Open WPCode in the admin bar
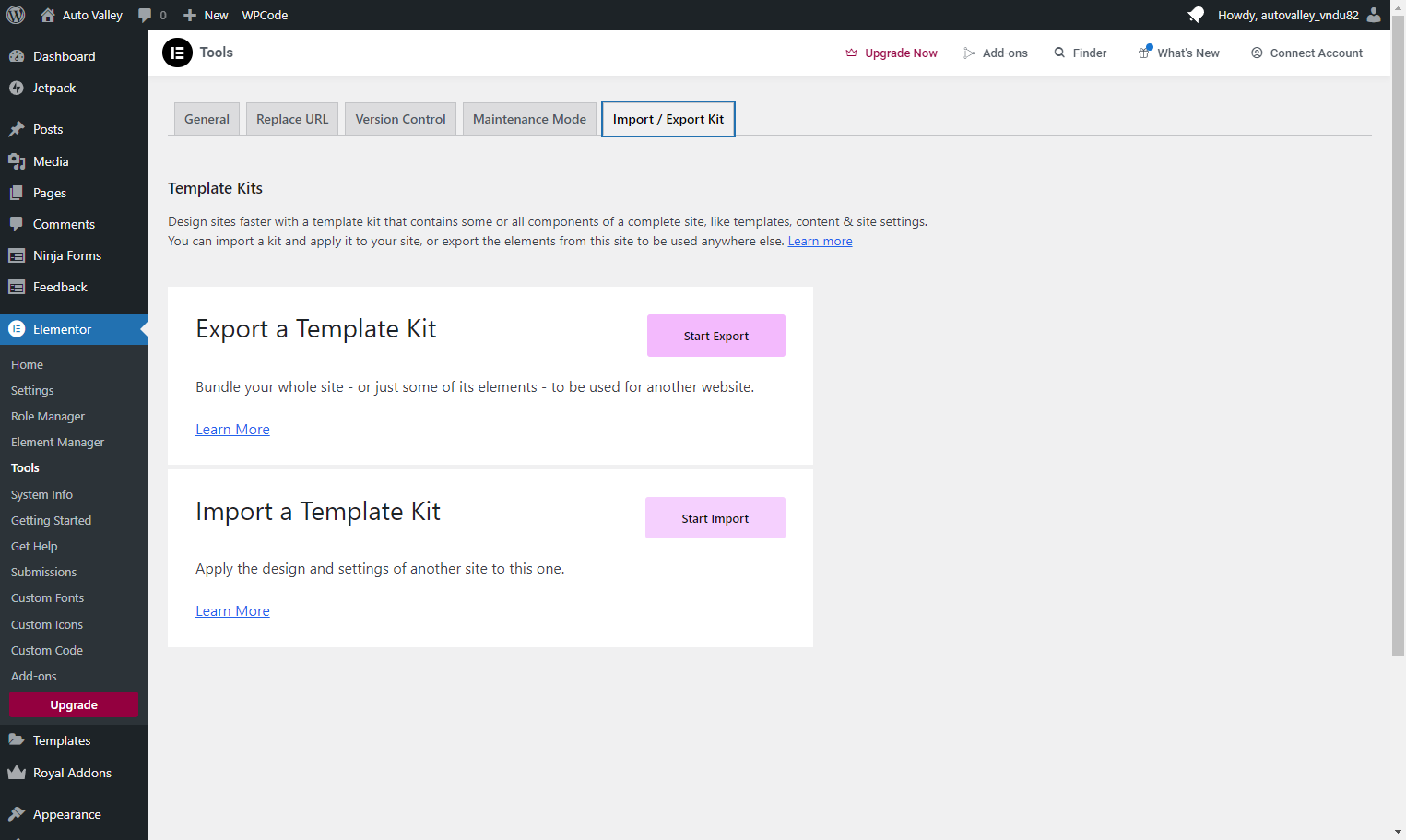 point(265,15)
